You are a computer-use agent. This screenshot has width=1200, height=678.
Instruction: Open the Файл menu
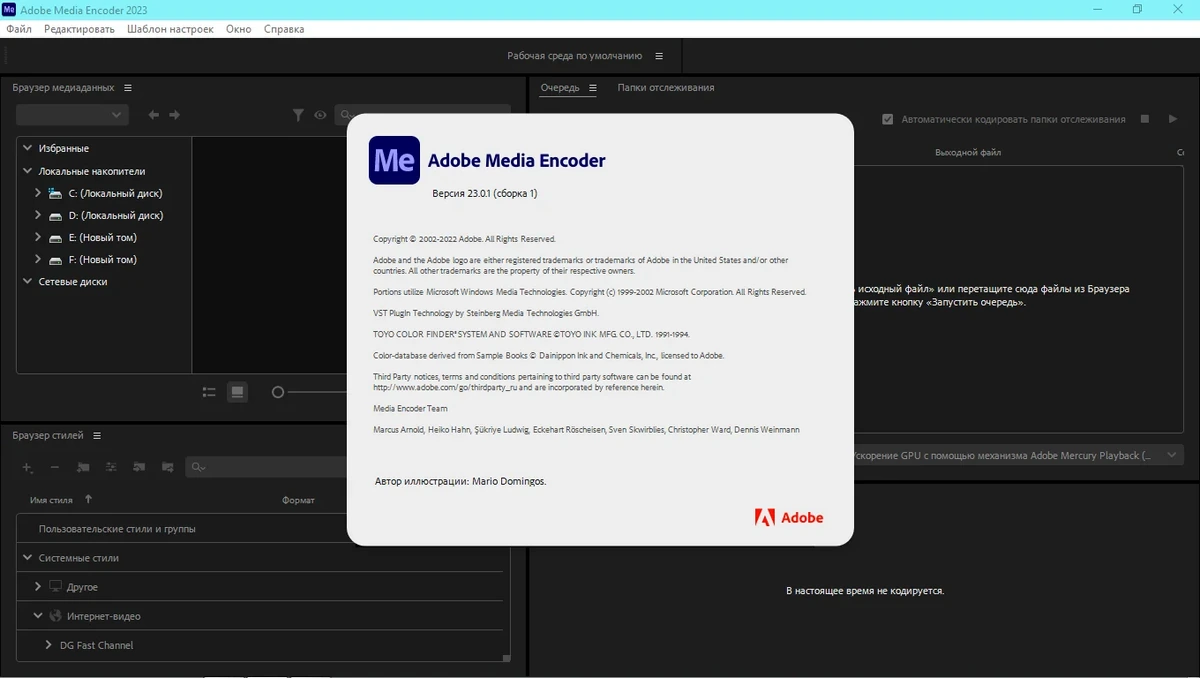[x=19, y=29]
